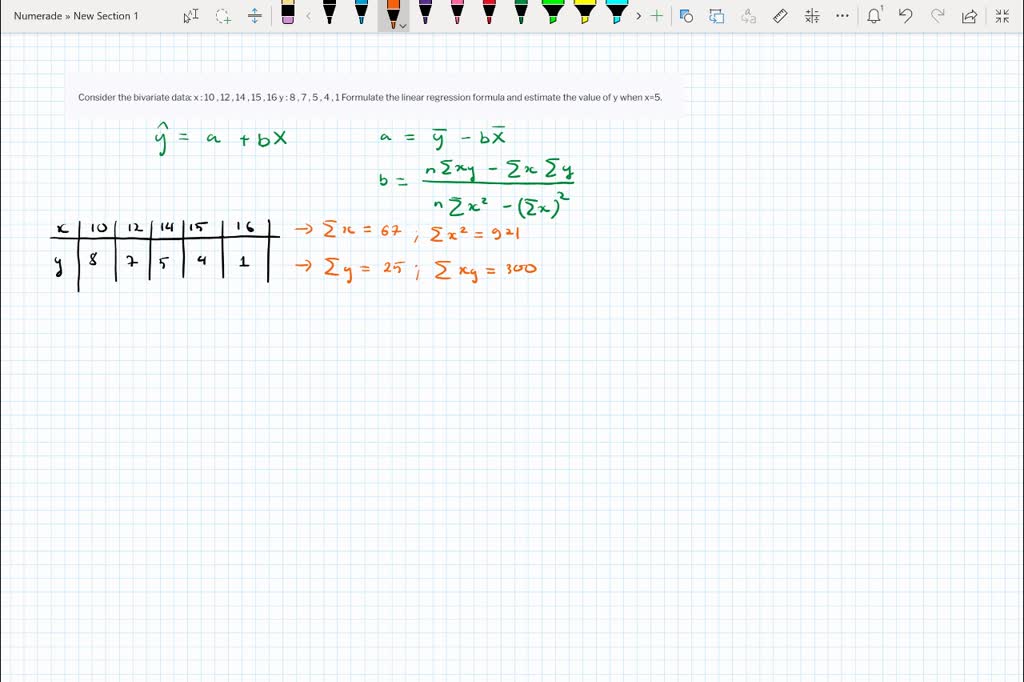Select the Eraser tool
Image resolution: width=1024 pixels, height=682 pixels.
coord(285,16)
